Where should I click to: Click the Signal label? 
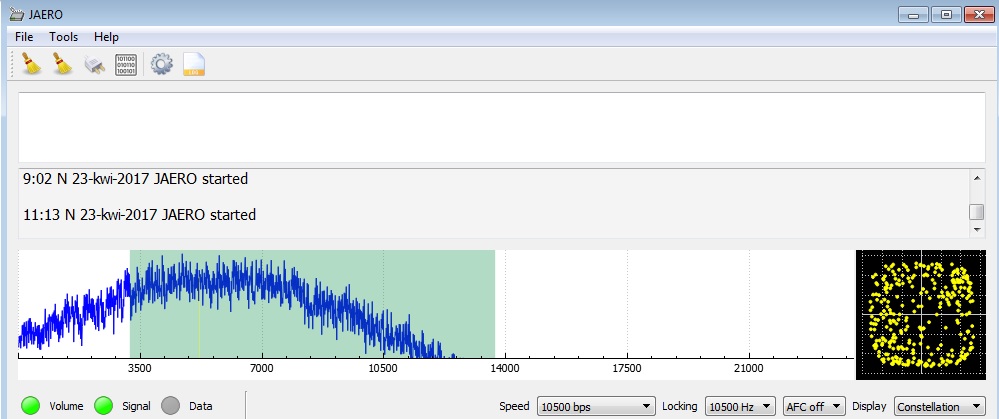(136, 406)
